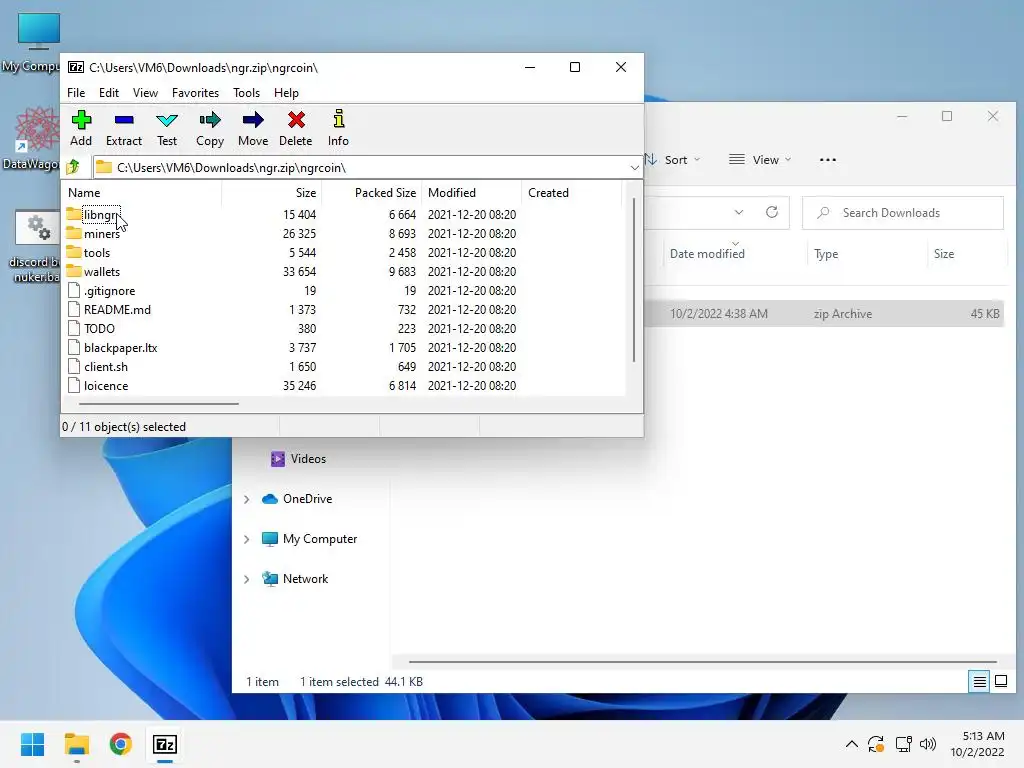1024x768 pixels.
Task: Open the File menu in 7-Zip
Action: tap(76, 93)
